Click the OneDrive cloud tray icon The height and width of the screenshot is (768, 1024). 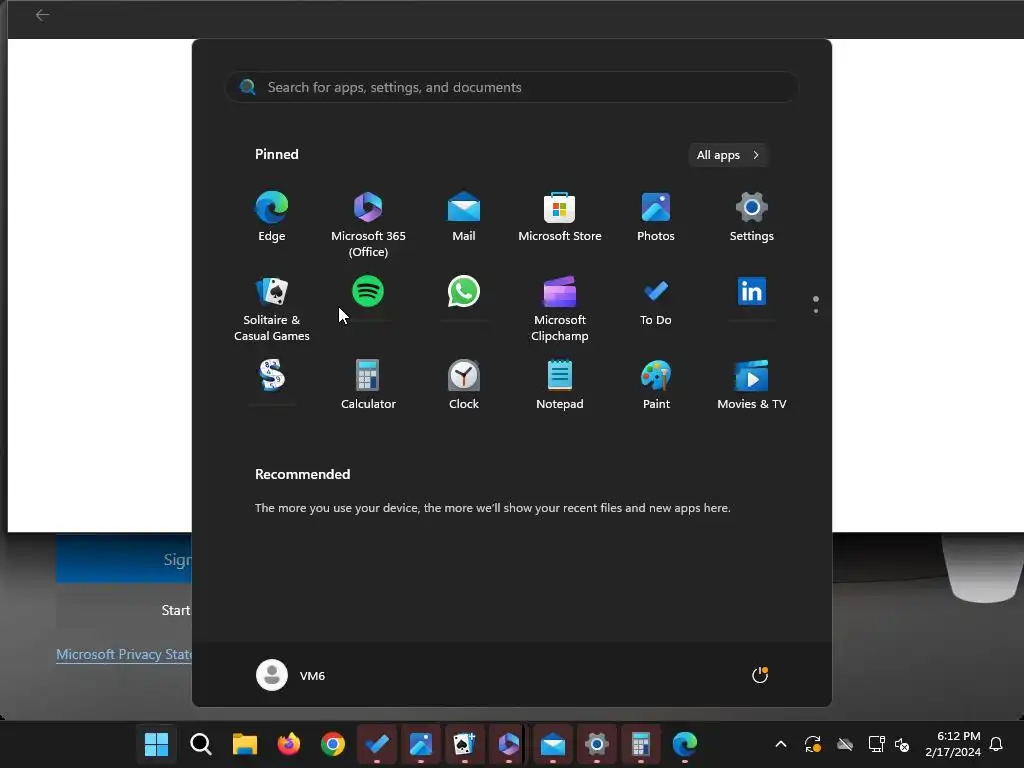click(845, 744)
